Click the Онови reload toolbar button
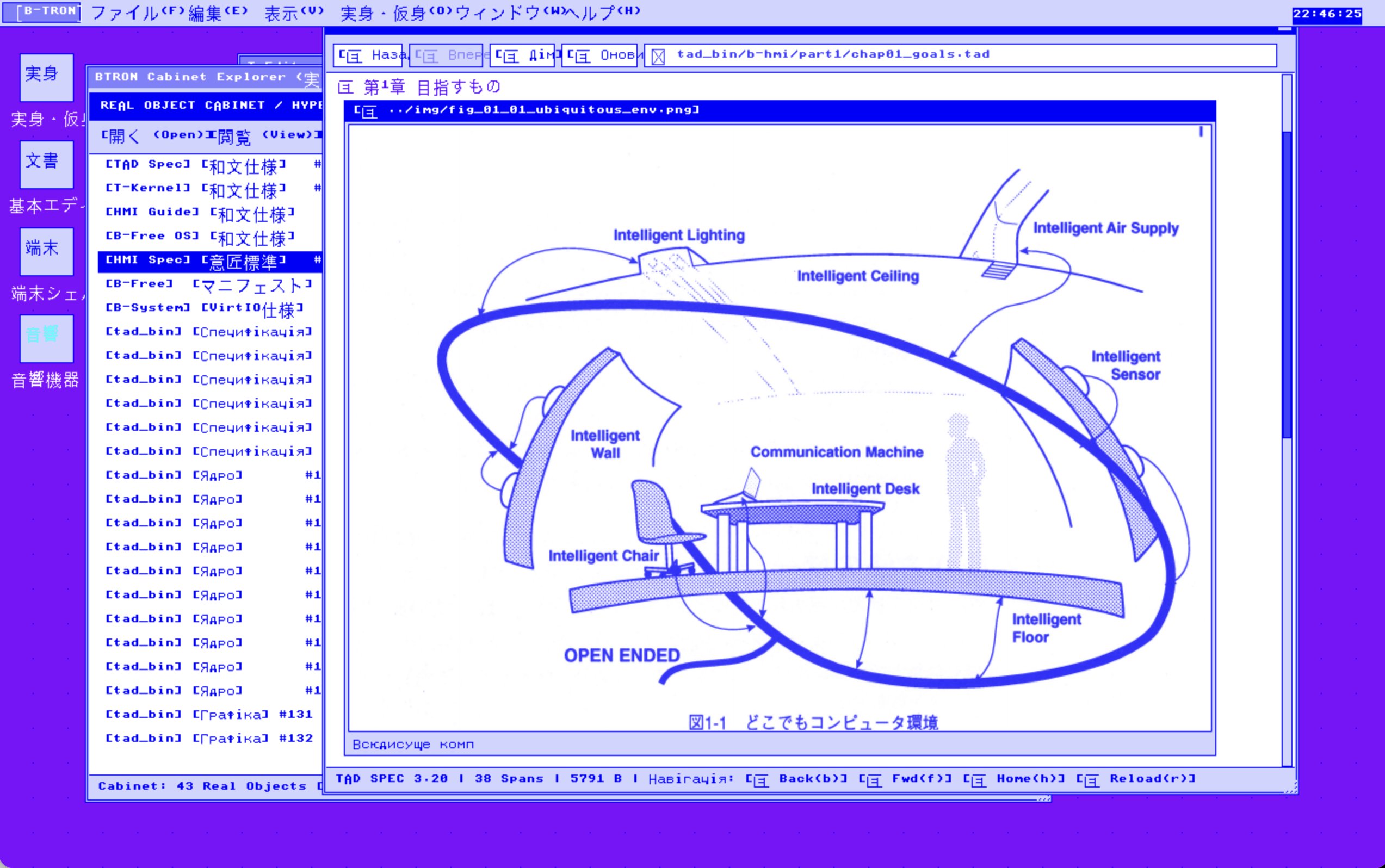This screenshot has width=1385, height=868. coord(599,55)
